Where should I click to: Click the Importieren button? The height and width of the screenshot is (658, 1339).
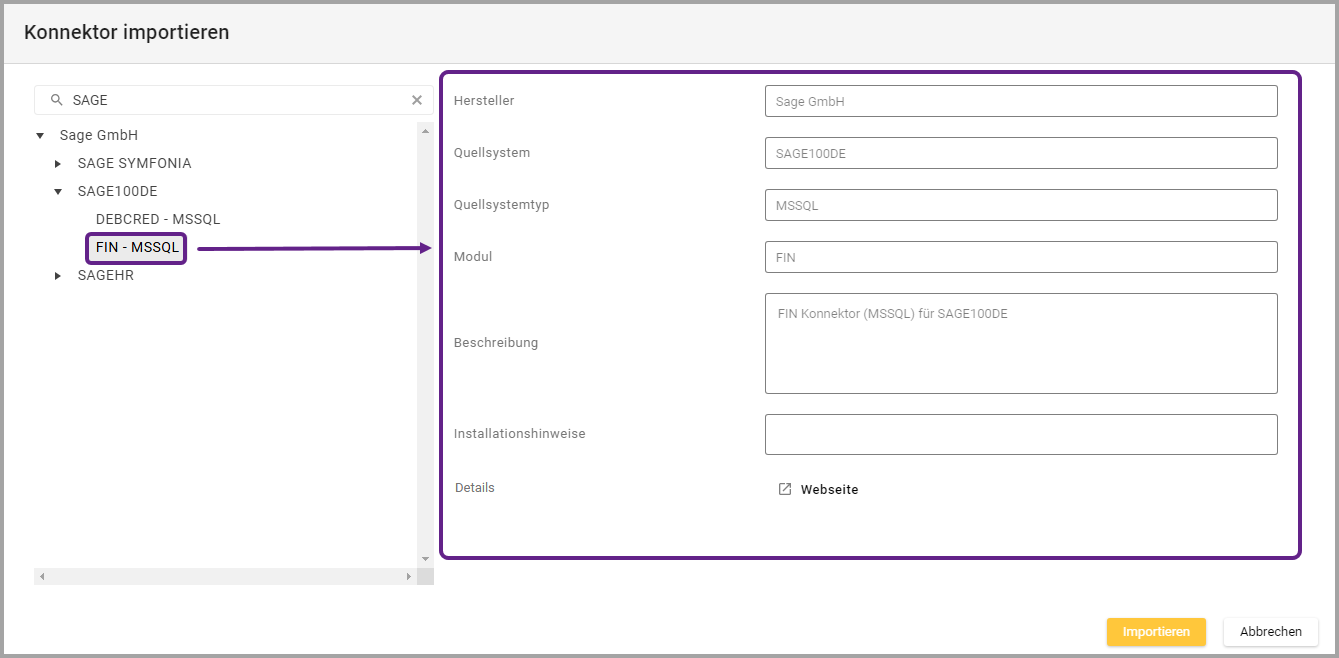click(x=1156, y=632)
